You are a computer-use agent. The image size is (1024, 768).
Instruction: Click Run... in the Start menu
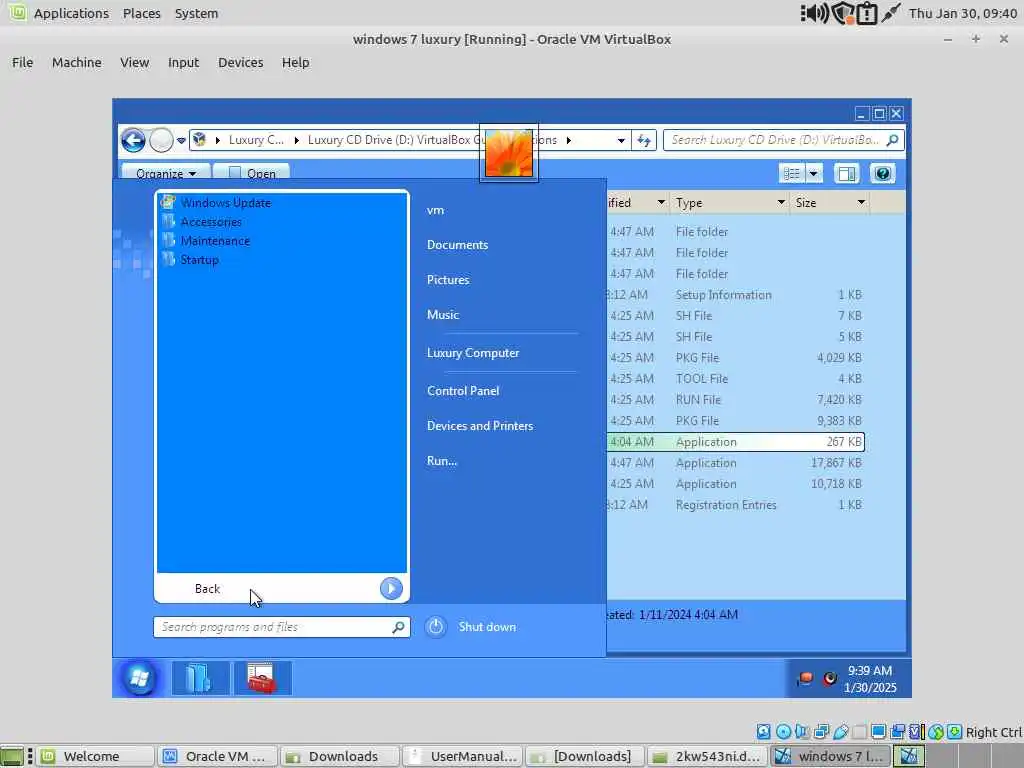tap(442, 460)
